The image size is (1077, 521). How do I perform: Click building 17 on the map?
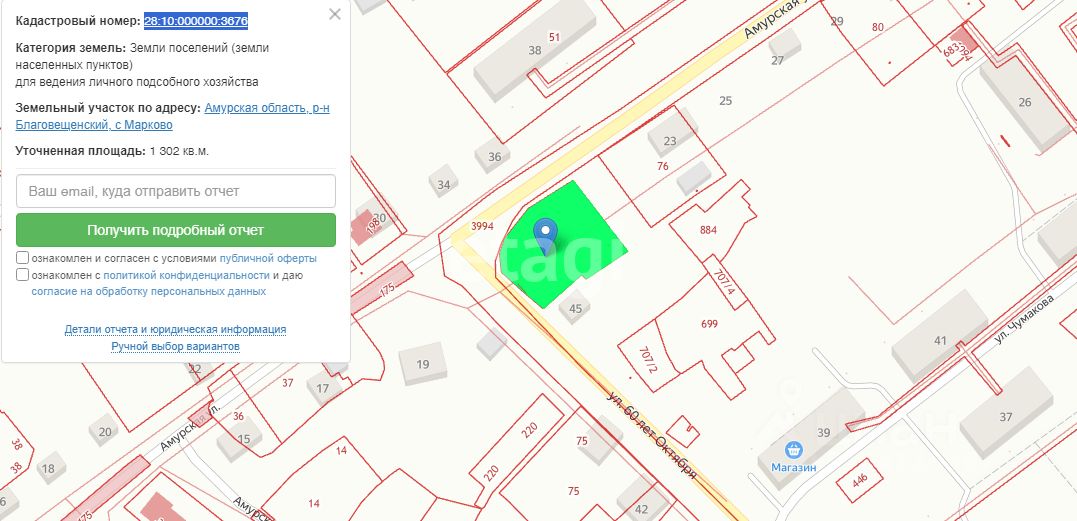(x=322, y=389)
